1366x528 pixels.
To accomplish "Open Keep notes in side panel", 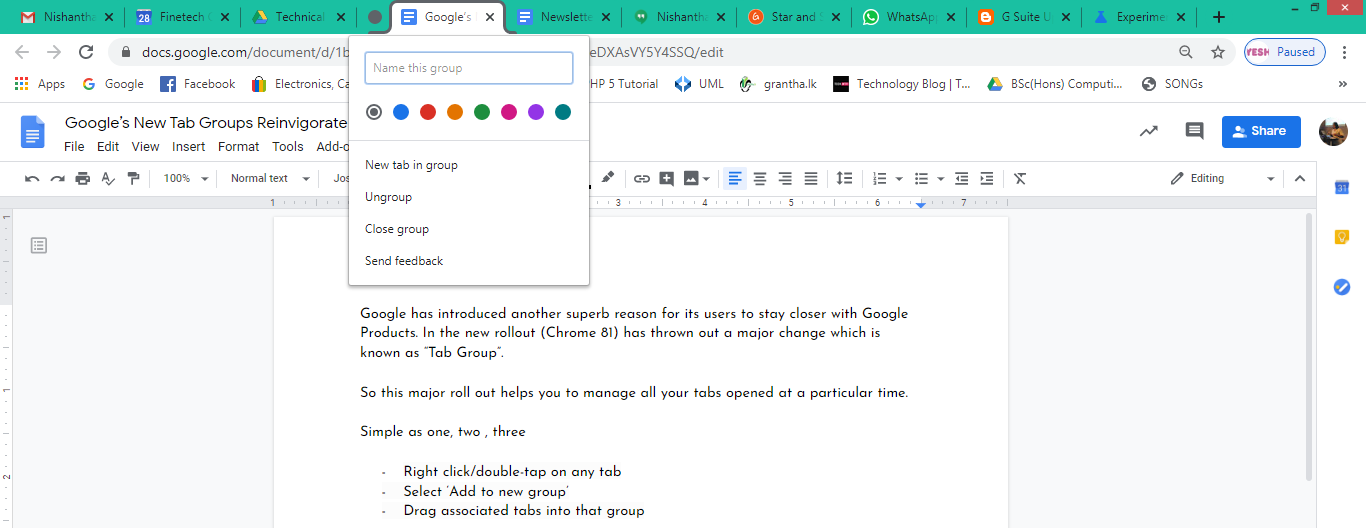I will pos(1342,237).
